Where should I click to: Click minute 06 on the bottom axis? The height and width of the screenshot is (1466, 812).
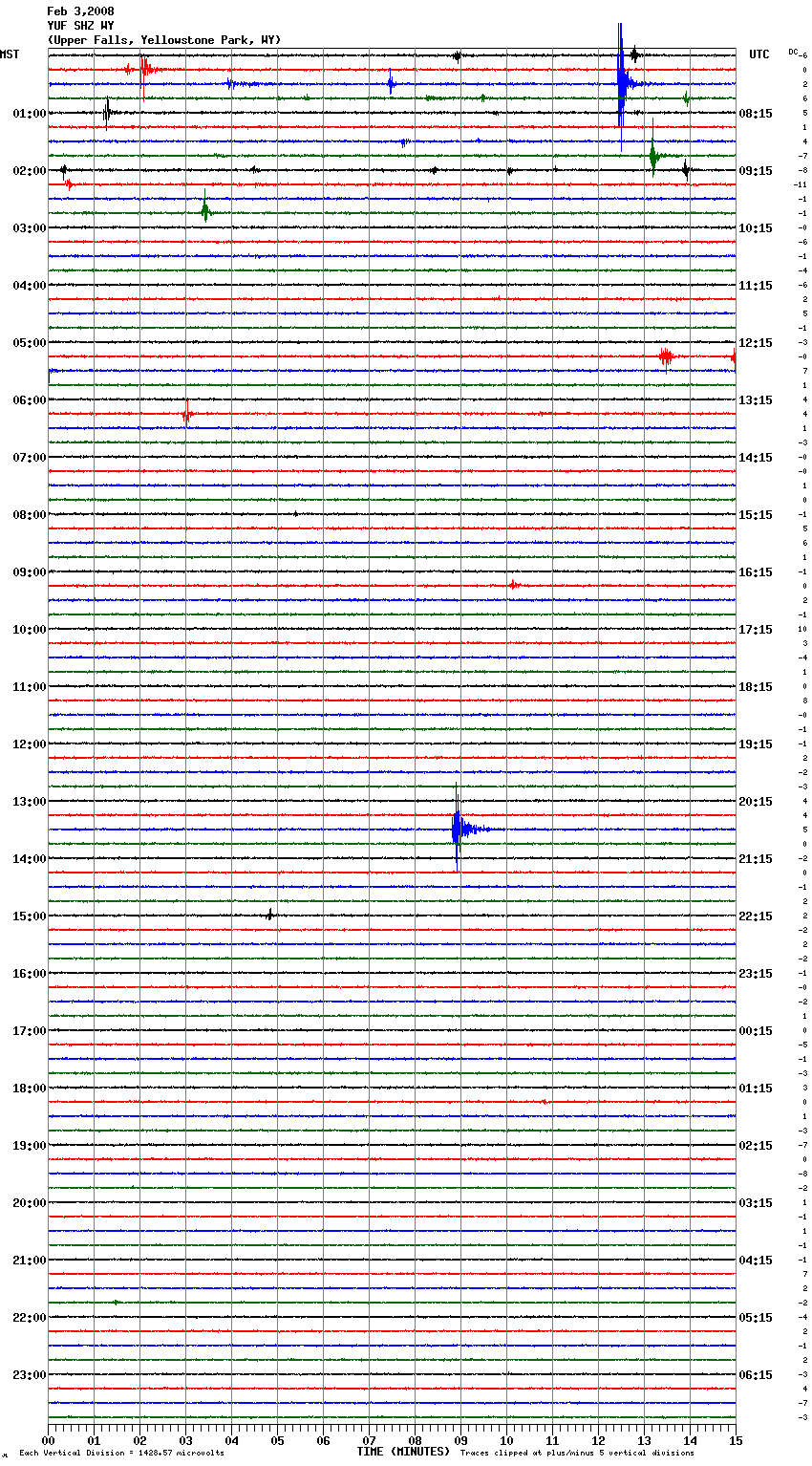[x=323, y=1440]
